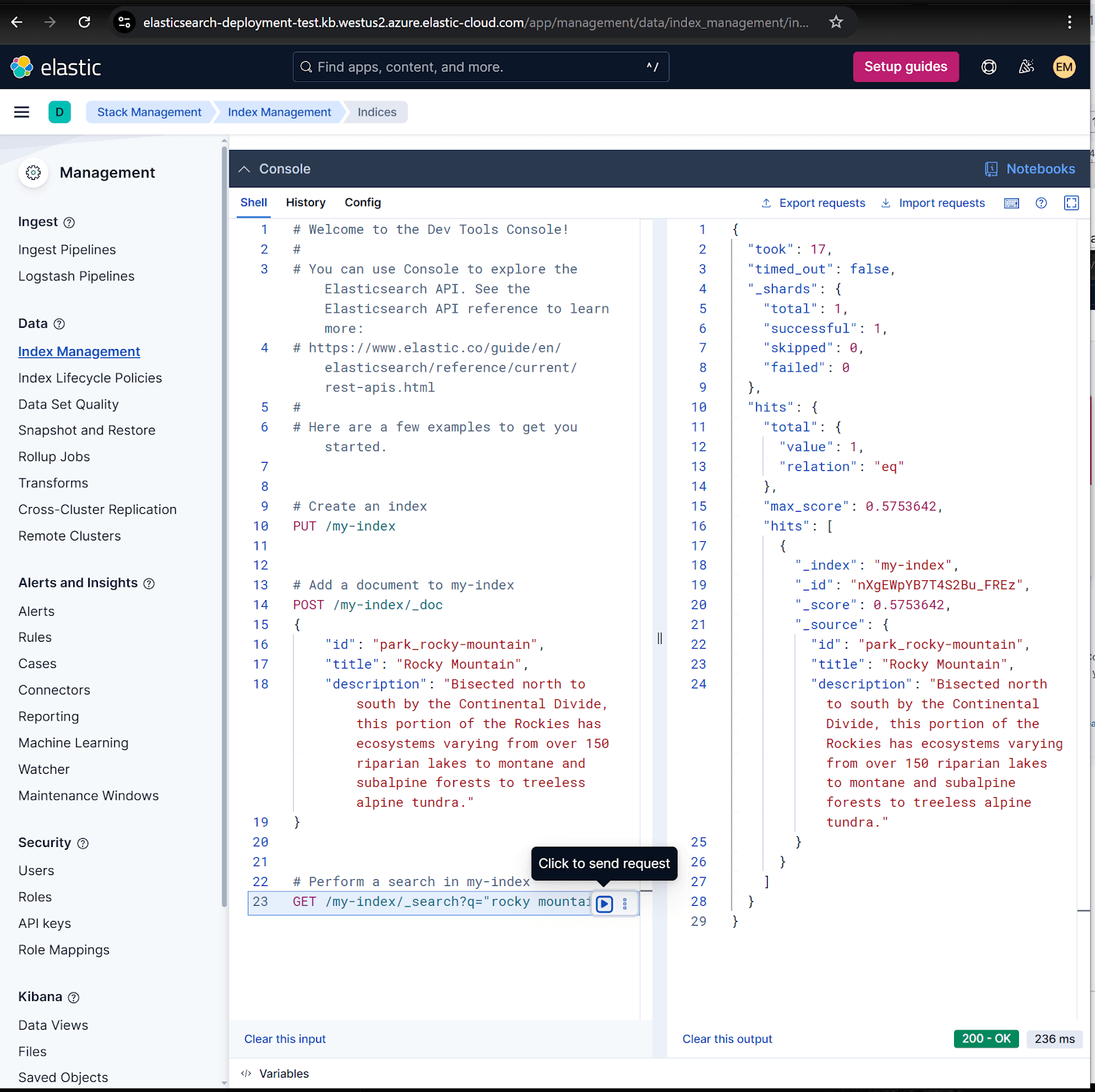The height and width of the screenshot is (1092, 1095).
Task: Collapse the Console panel with its chevron
Action: tap(244, 168)
